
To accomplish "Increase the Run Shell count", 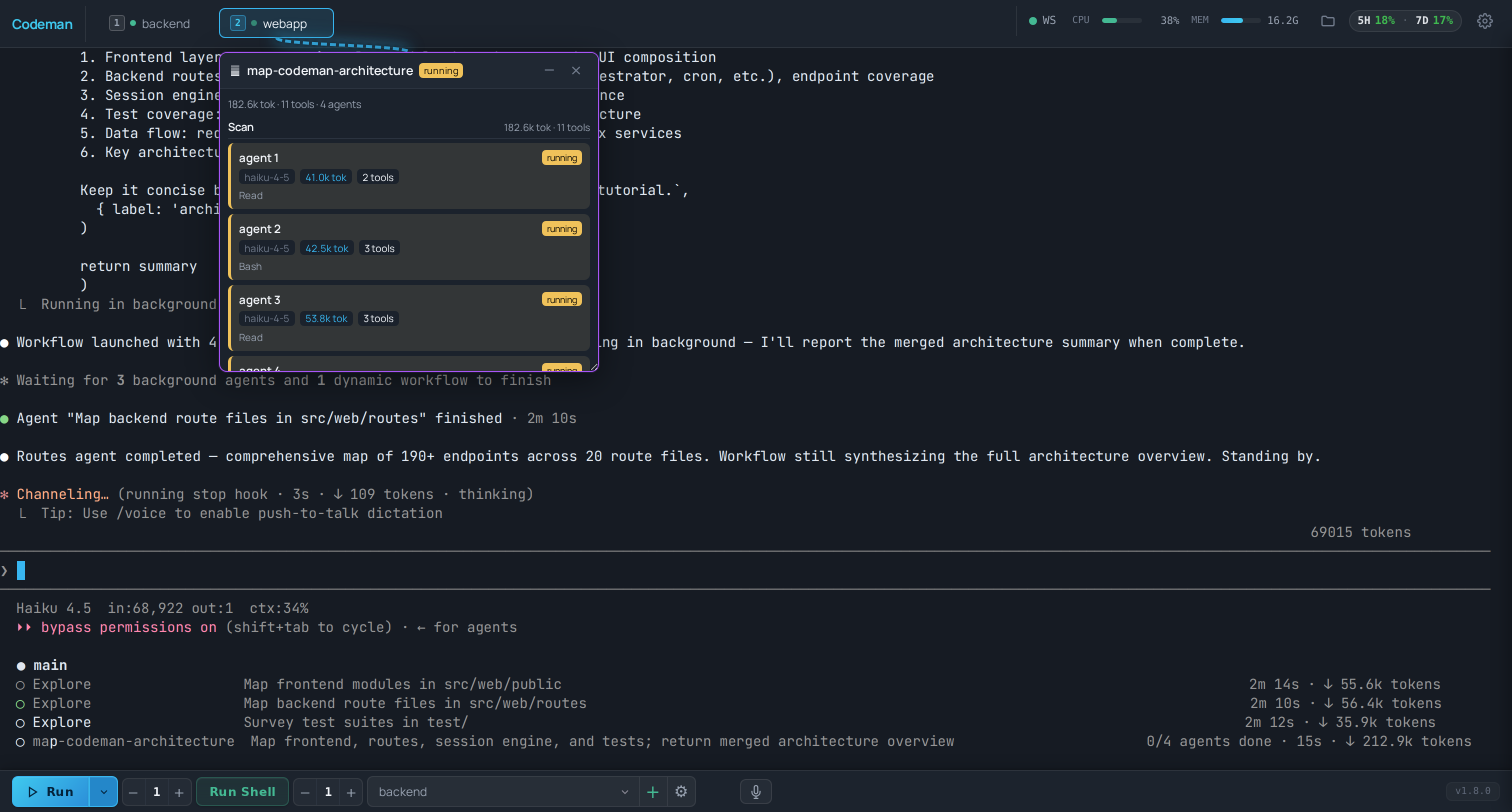I will coord(350,792).
